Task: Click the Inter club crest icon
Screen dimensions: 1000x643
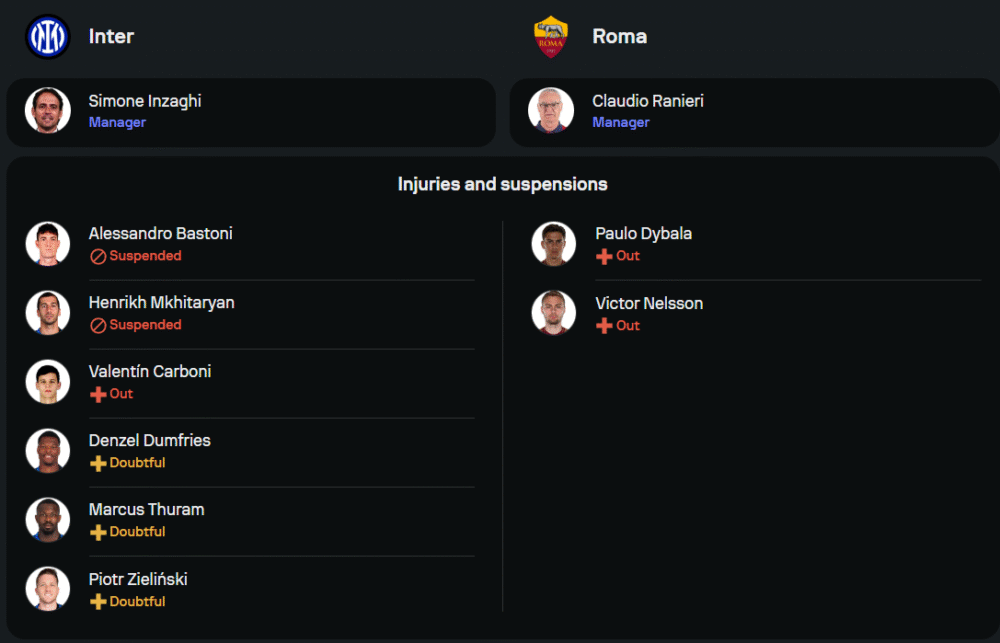Action: [47, 37]
